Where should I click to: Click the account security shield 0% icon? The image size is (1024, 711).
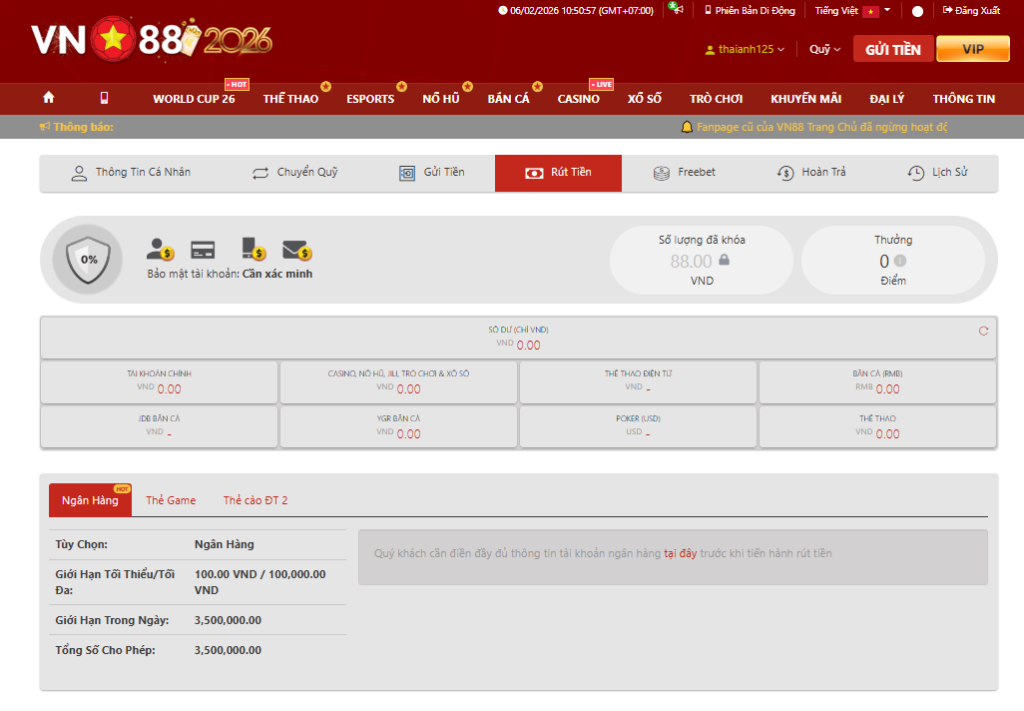[x=89, y=260]
